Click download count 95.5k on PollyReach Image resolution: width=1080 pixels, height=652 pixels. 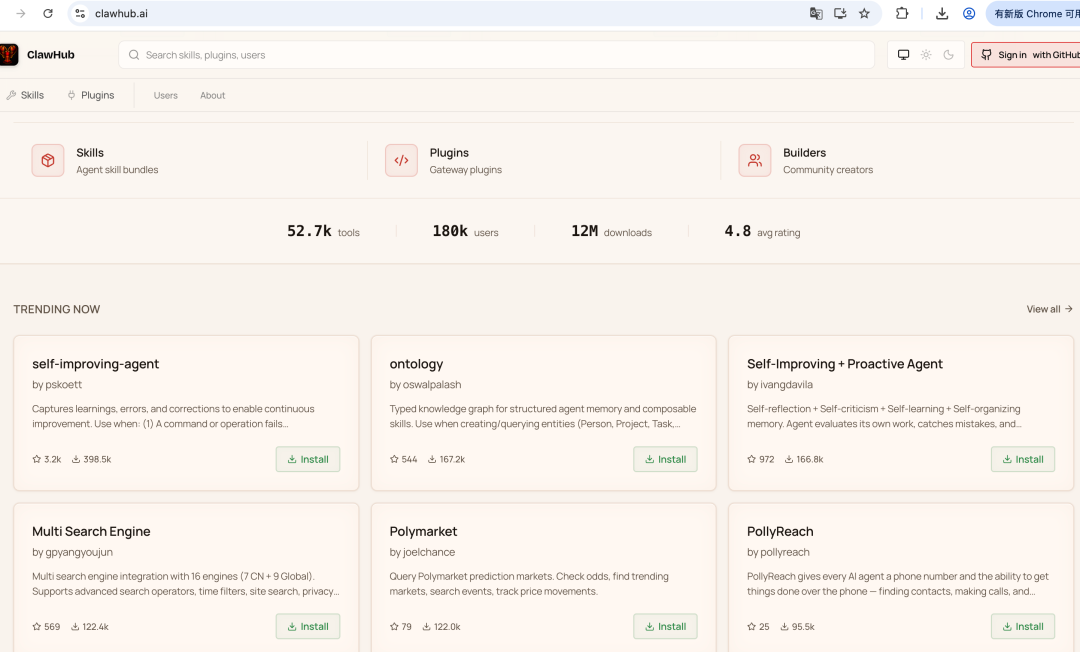click(798, 627)
